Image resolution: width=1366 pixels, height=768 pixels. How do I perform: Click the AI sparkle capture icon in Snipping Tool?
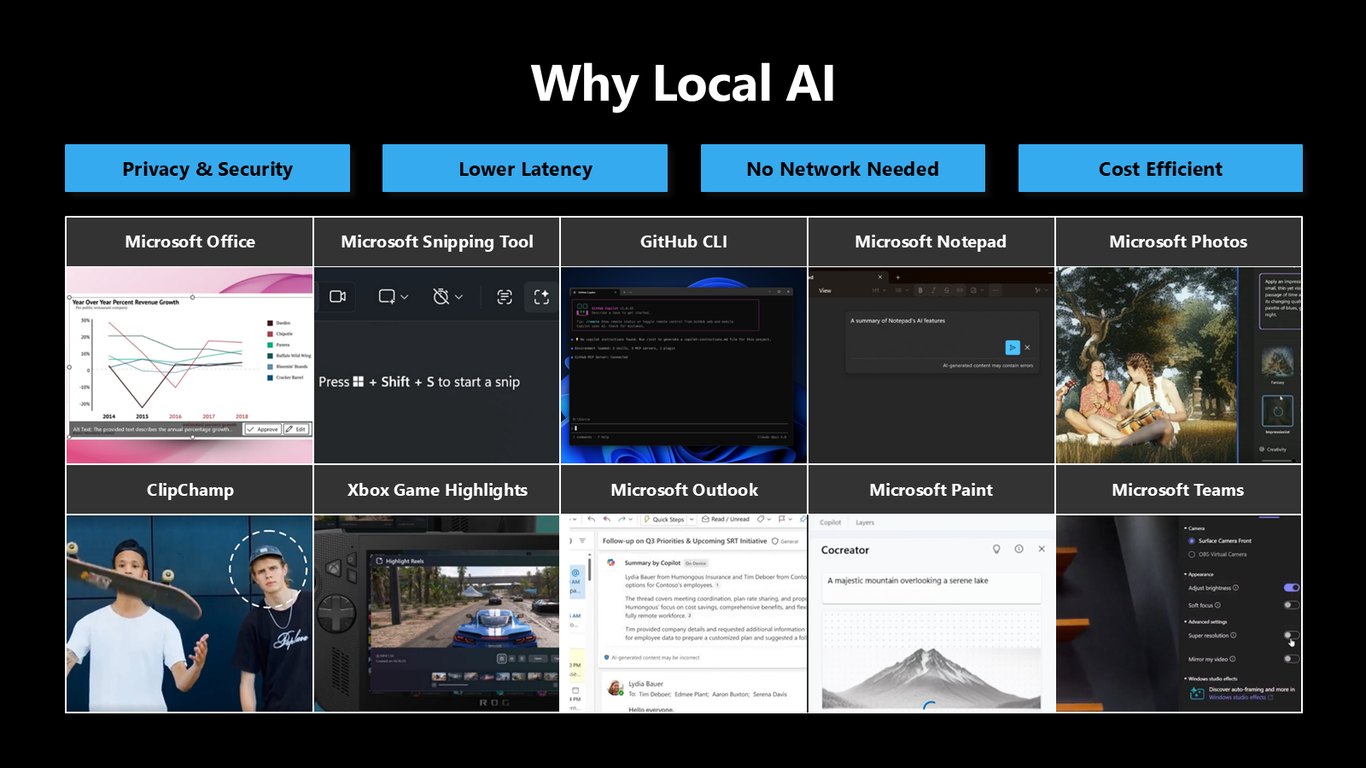(x=541, y=296)
